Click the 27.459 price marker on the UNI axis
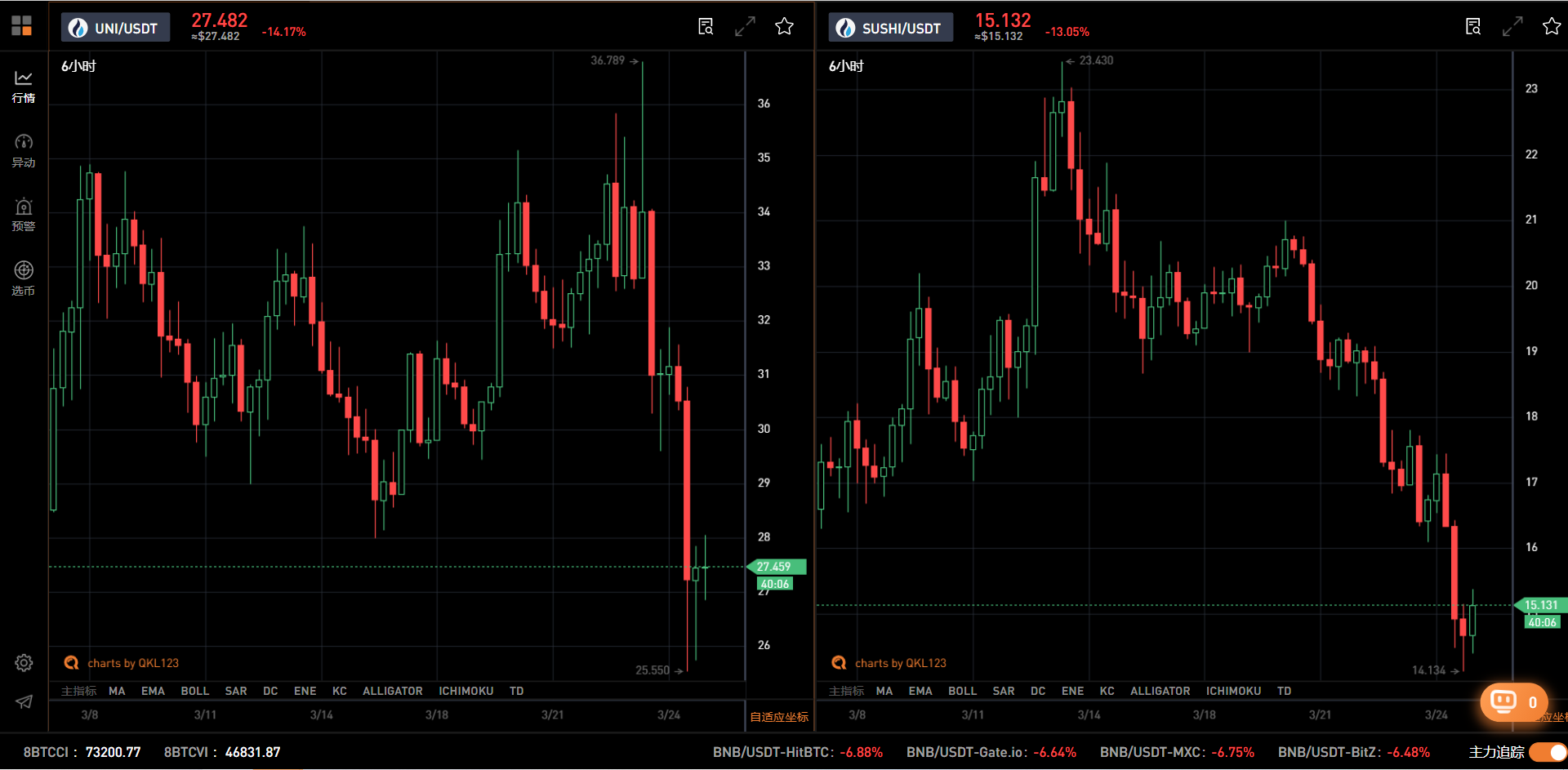 point(776,567)
